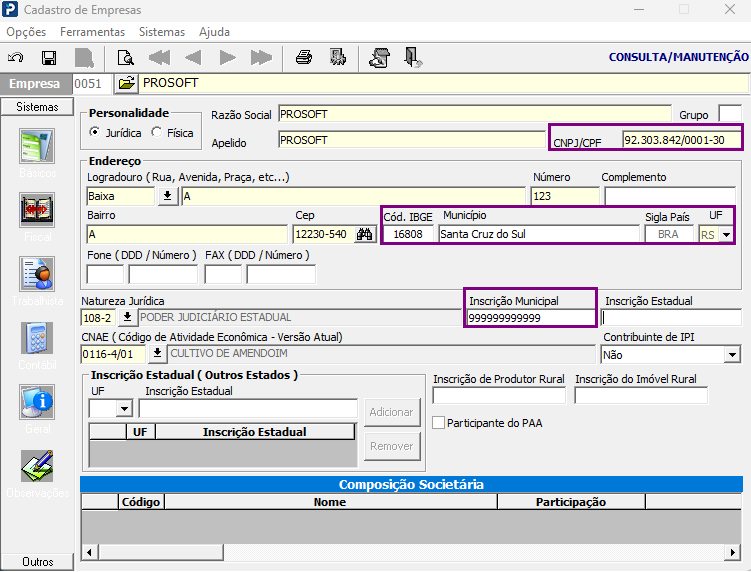Click Inscrição do Imóvel Rural field

point(641,395)
